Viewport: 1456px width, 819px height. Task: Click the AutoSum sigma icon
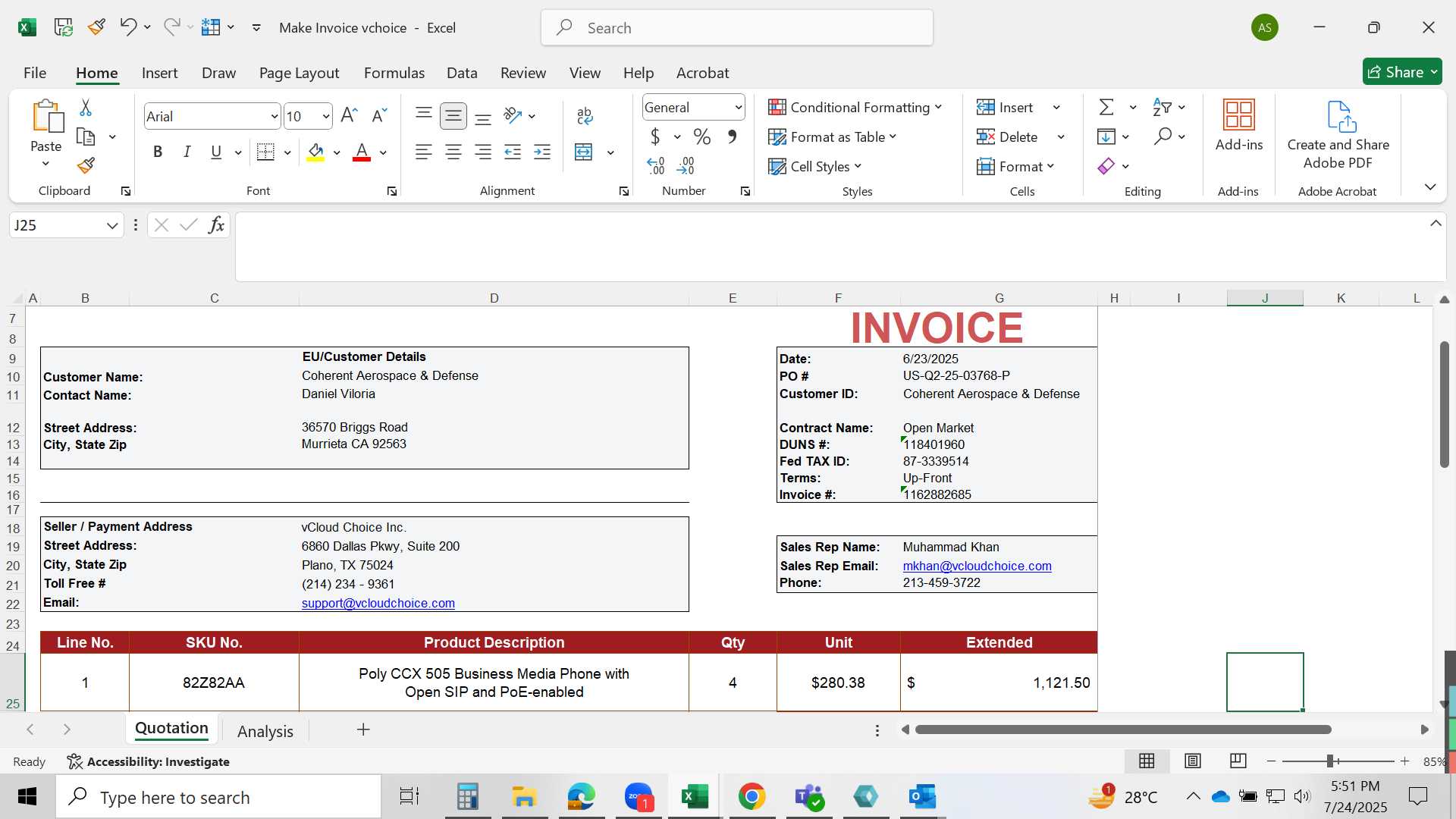coord(1107,107)
